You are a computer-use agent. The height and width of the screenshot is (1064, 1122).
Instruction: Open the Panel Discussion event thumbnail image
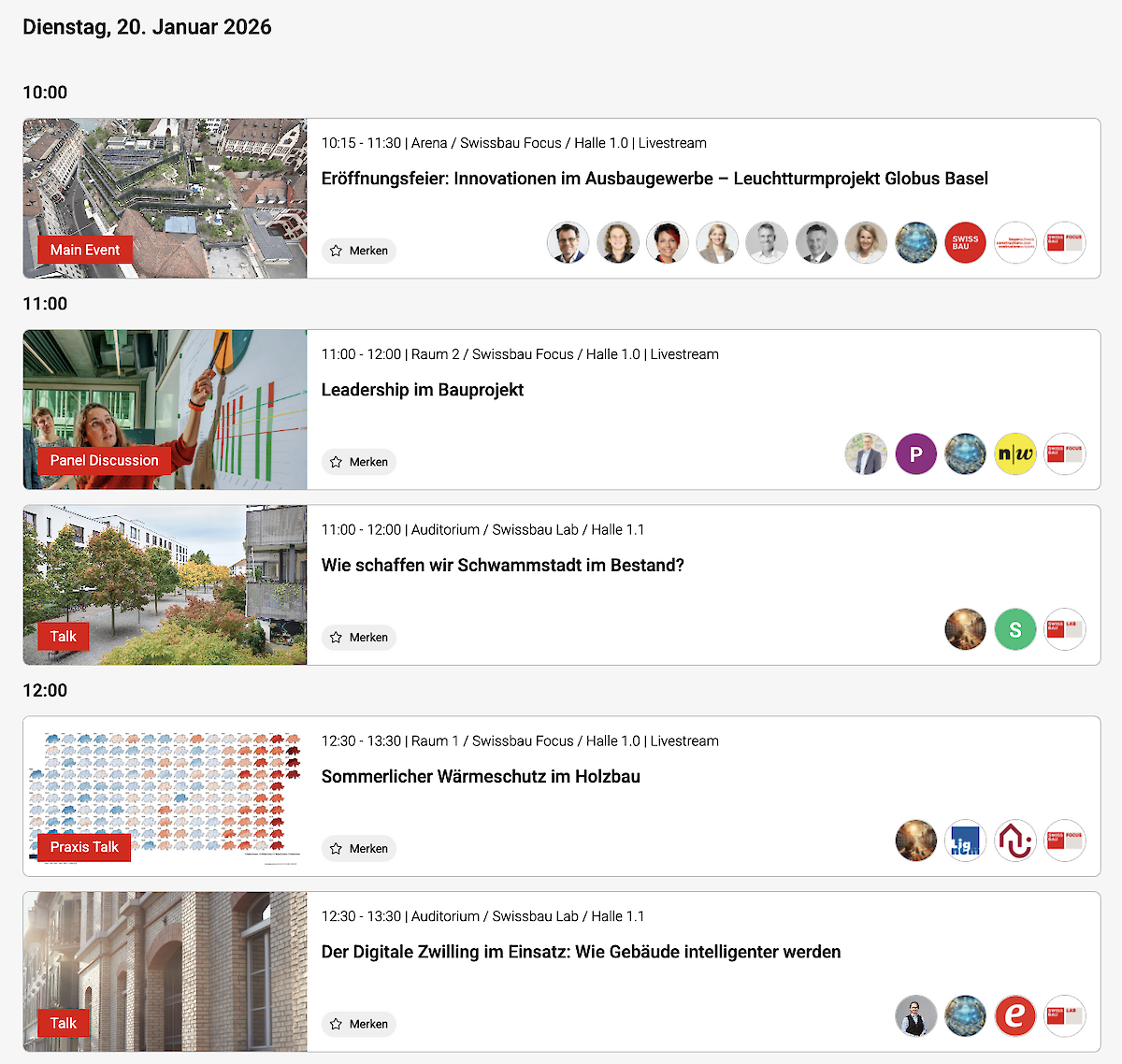(165, 393)
